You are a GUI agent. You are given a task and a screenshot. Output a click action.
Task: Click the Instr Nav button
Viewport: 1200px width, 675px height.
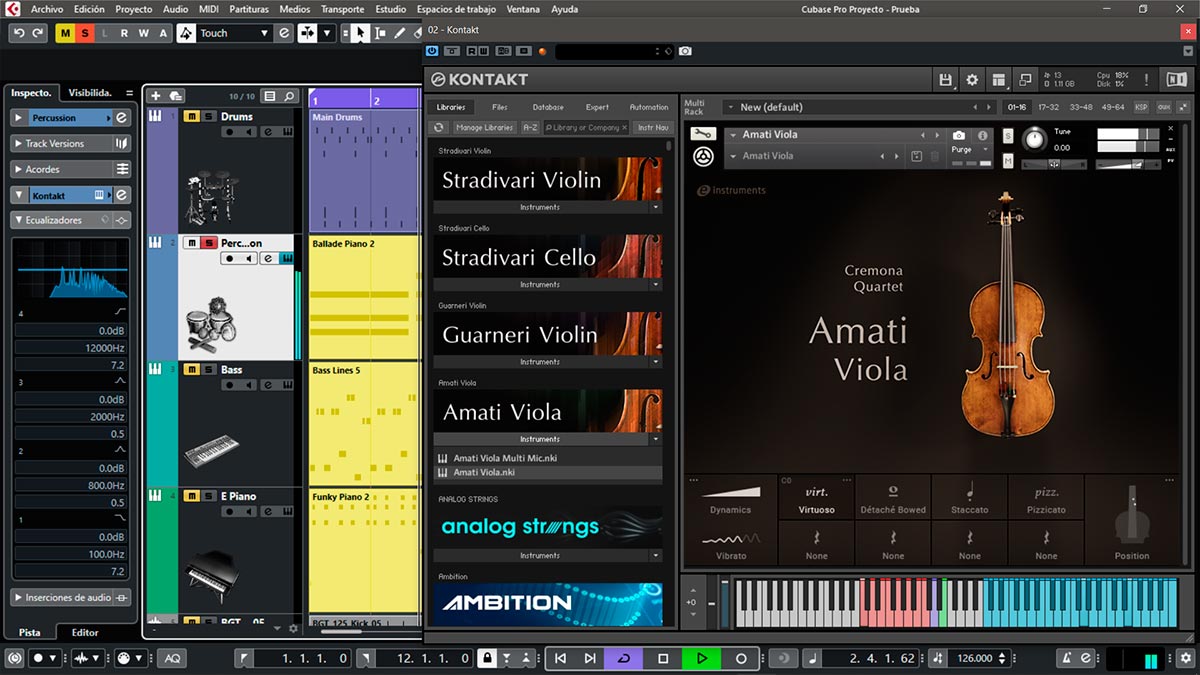coord(653,127)
